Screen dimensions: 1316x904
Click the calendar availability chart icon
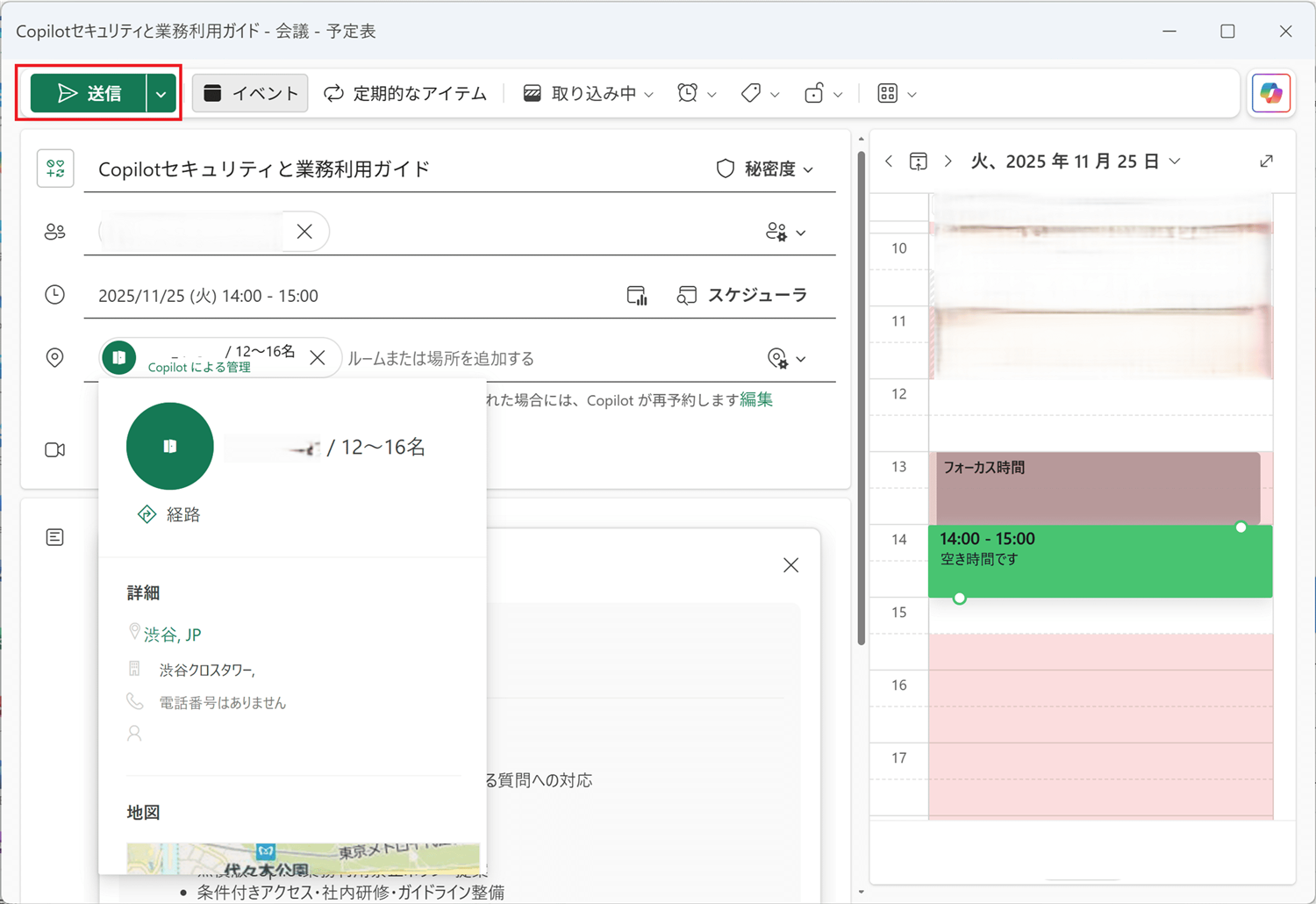pyautogui.click(x=637, y=295)
